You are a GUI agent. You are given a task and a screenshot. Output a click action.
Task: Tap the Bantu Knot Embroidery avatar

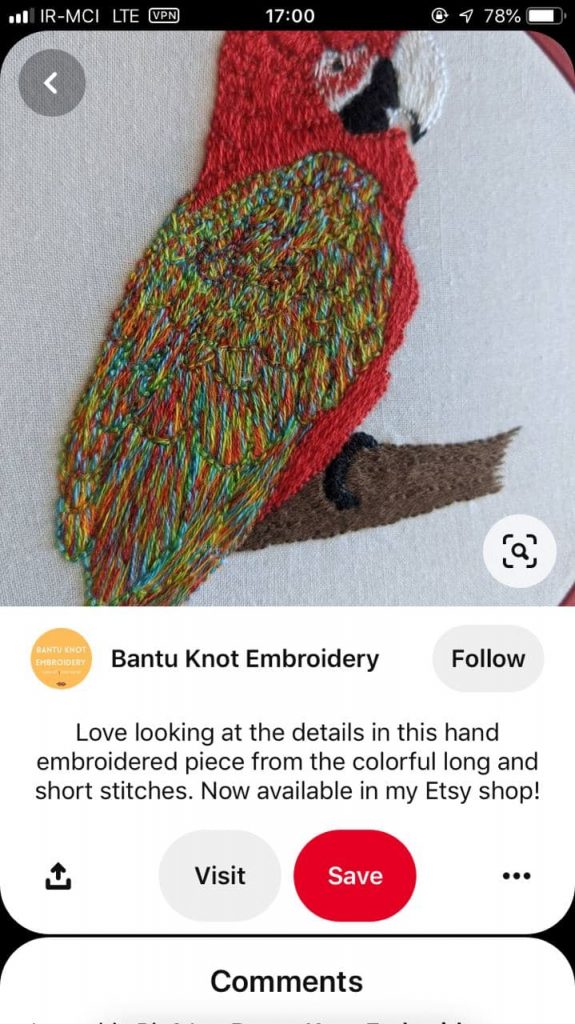[x=61, y=658]
